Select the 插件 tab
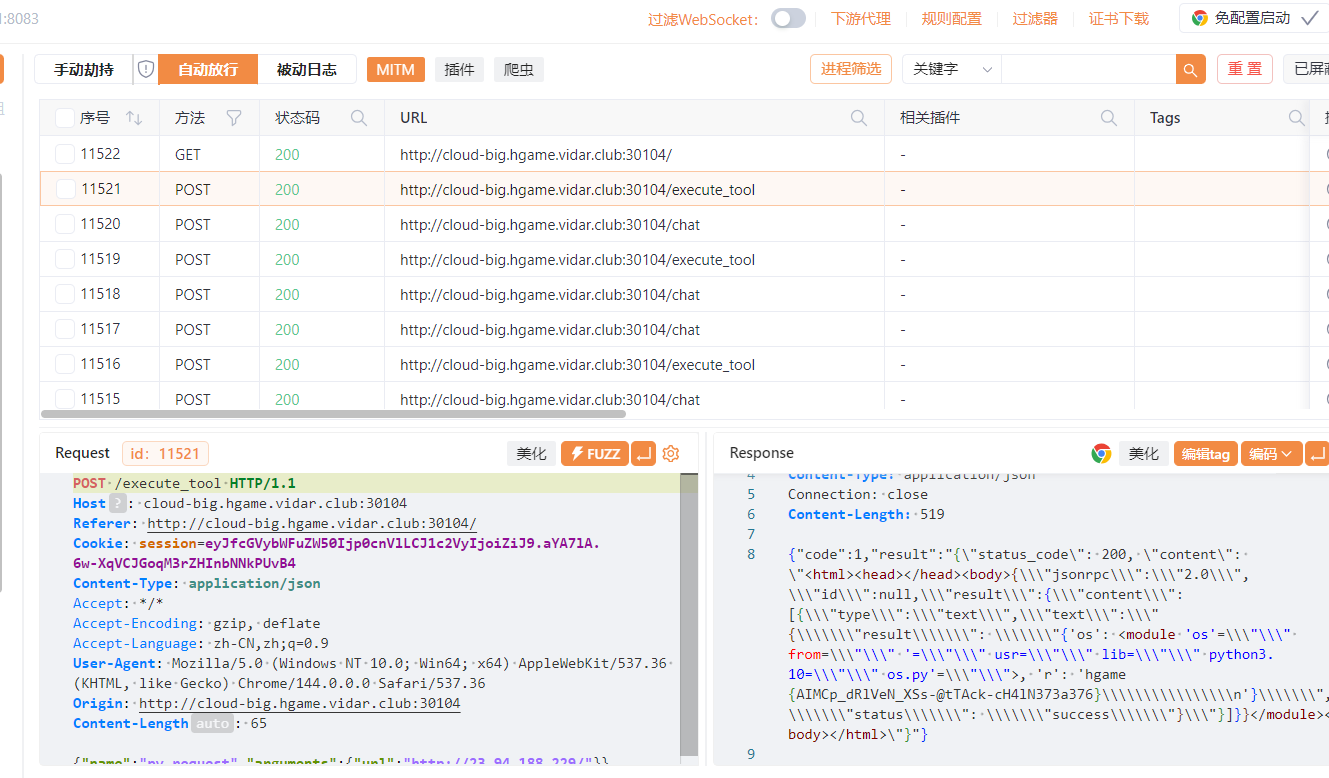 click(x=459, y=69)
